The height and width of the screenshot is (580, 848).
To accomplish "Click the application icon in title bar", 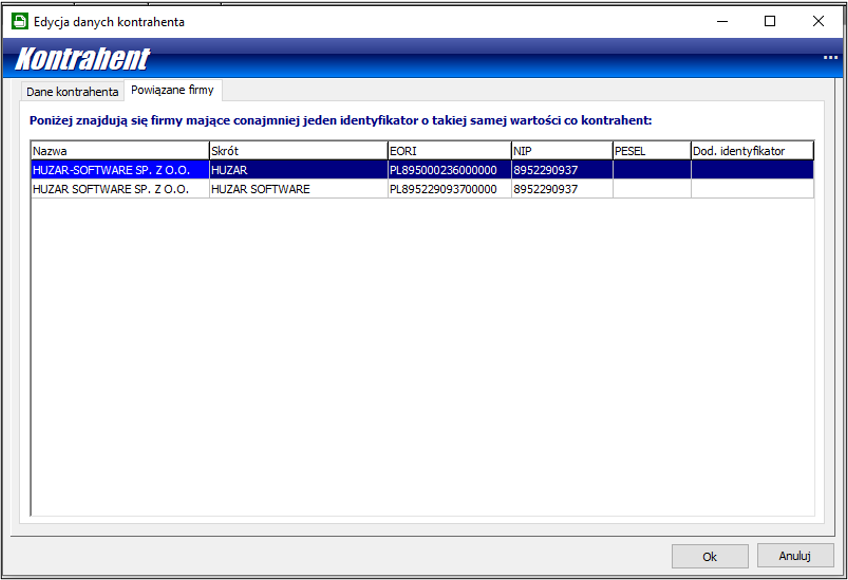I will [19, 21].
